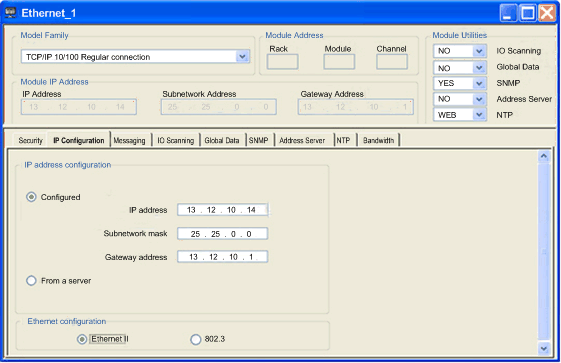Open the Model Family dropdown
This screenshot has width=561, height=363.
(x=243, y=57)
